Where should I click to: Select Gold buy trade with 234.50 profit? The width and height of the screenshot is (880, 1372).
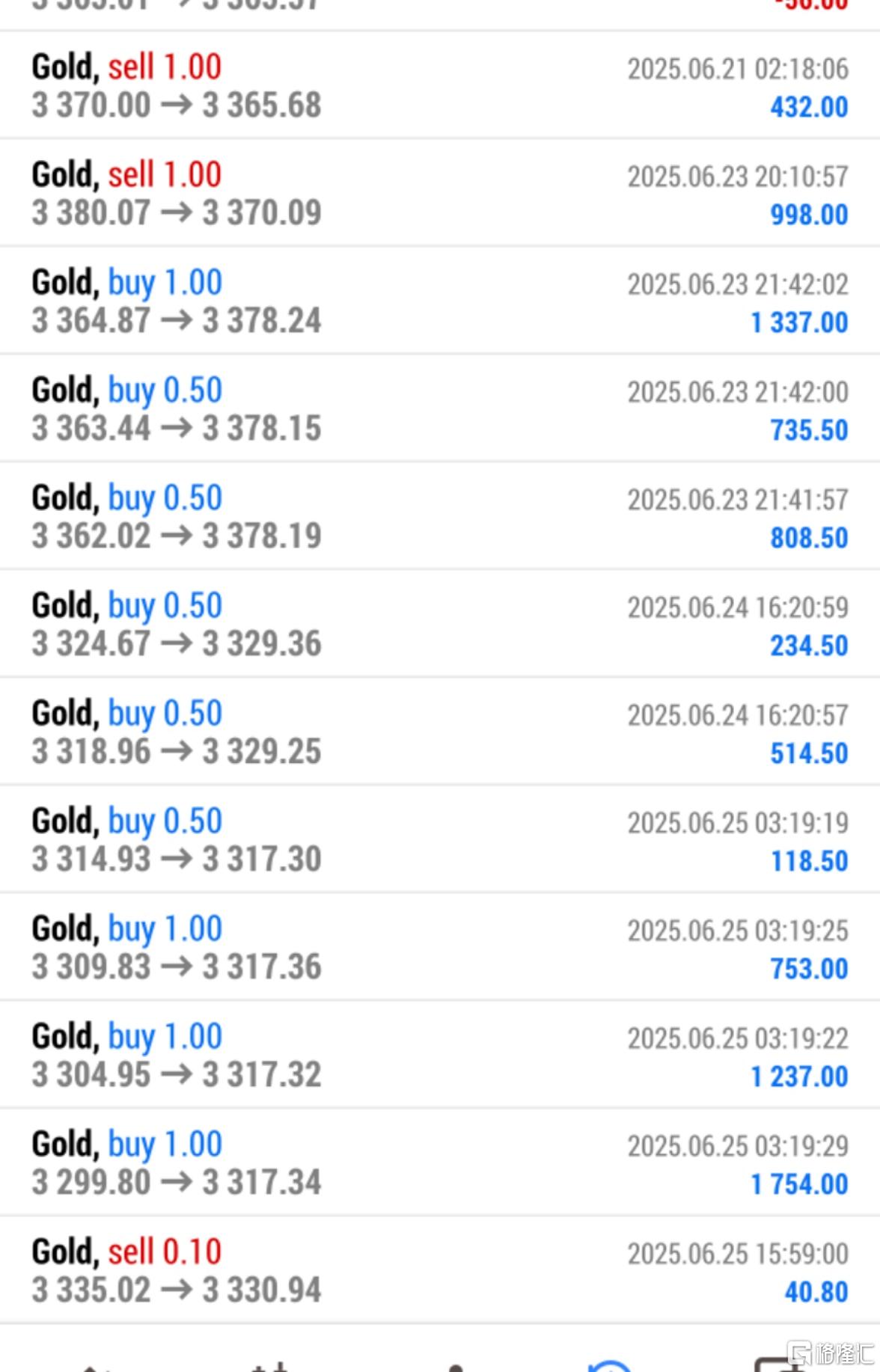click(440, 624)
